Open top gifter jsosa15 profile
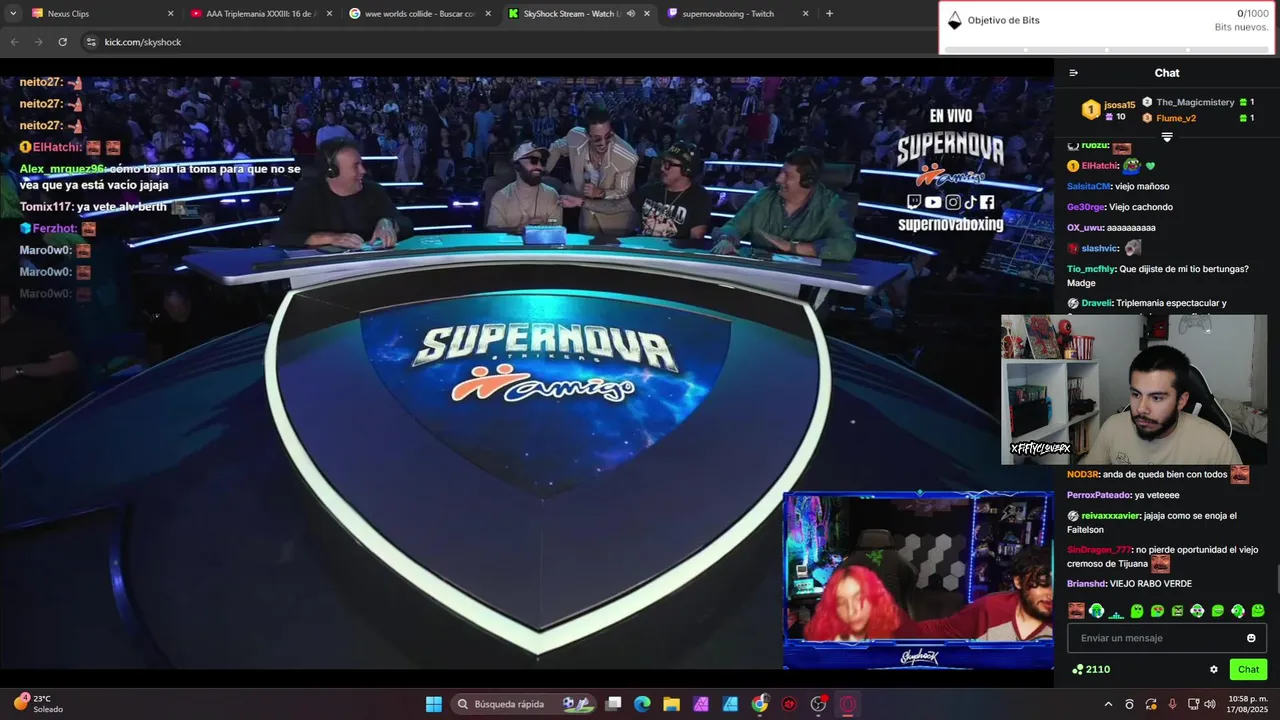Viewport: 1280px width, 720px height. tap(1110, 110)
